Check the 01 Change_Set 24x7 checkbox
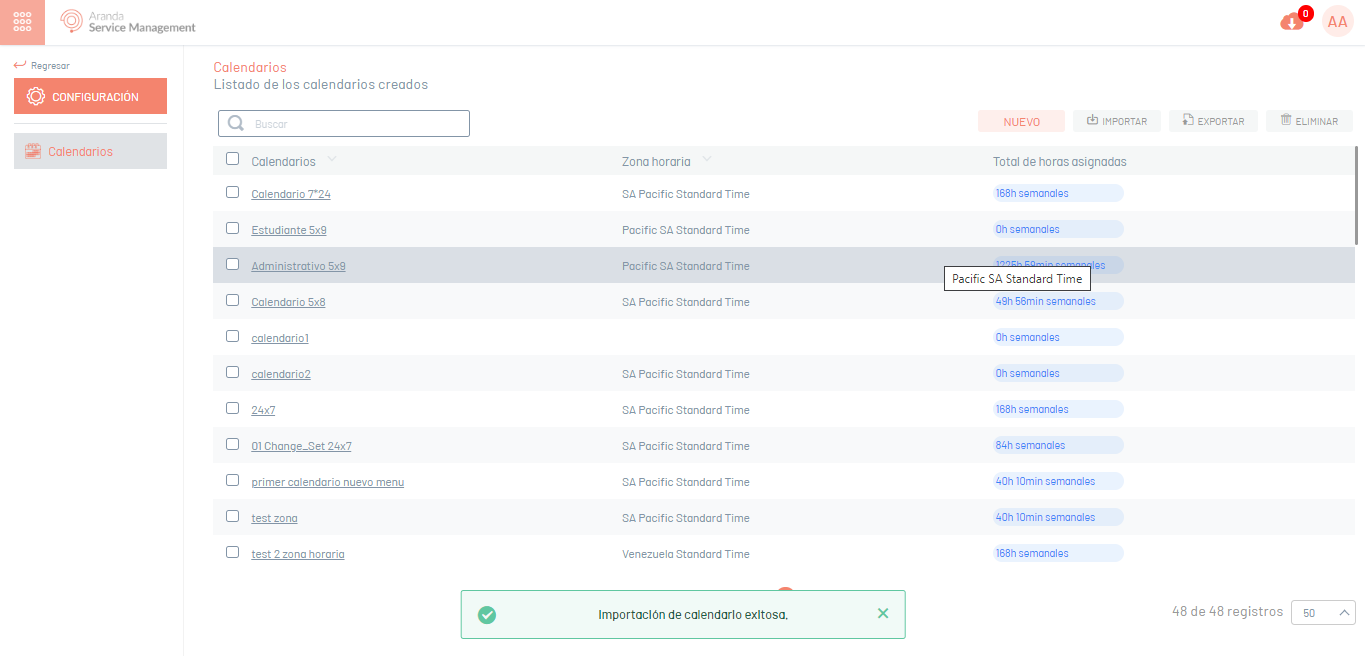The width and height of the screenshot is (1365, 656). click(x=233, y=444)
